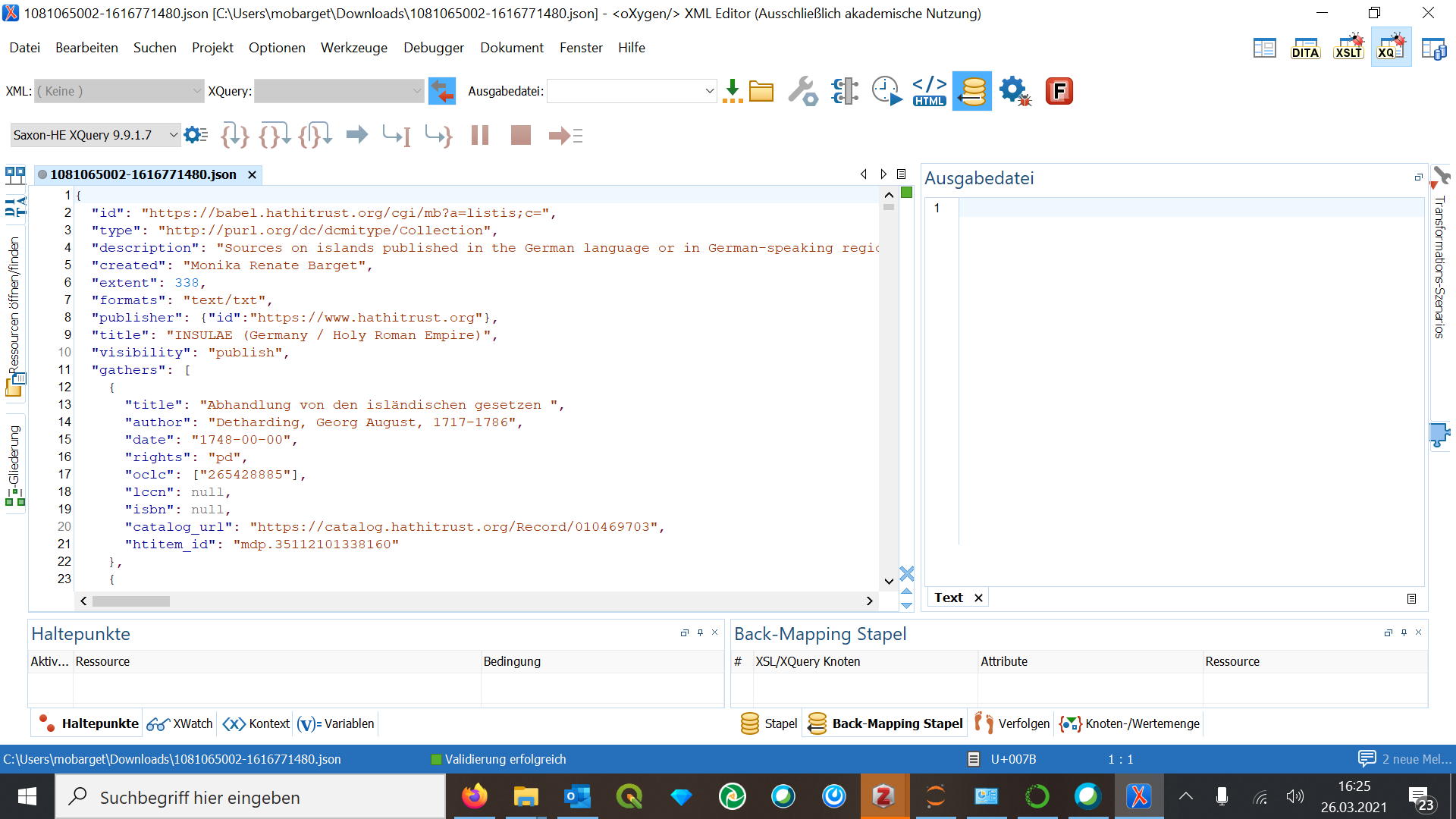Click the pause debugger icon
The image size is (1456, 819).
click(480, 136)
